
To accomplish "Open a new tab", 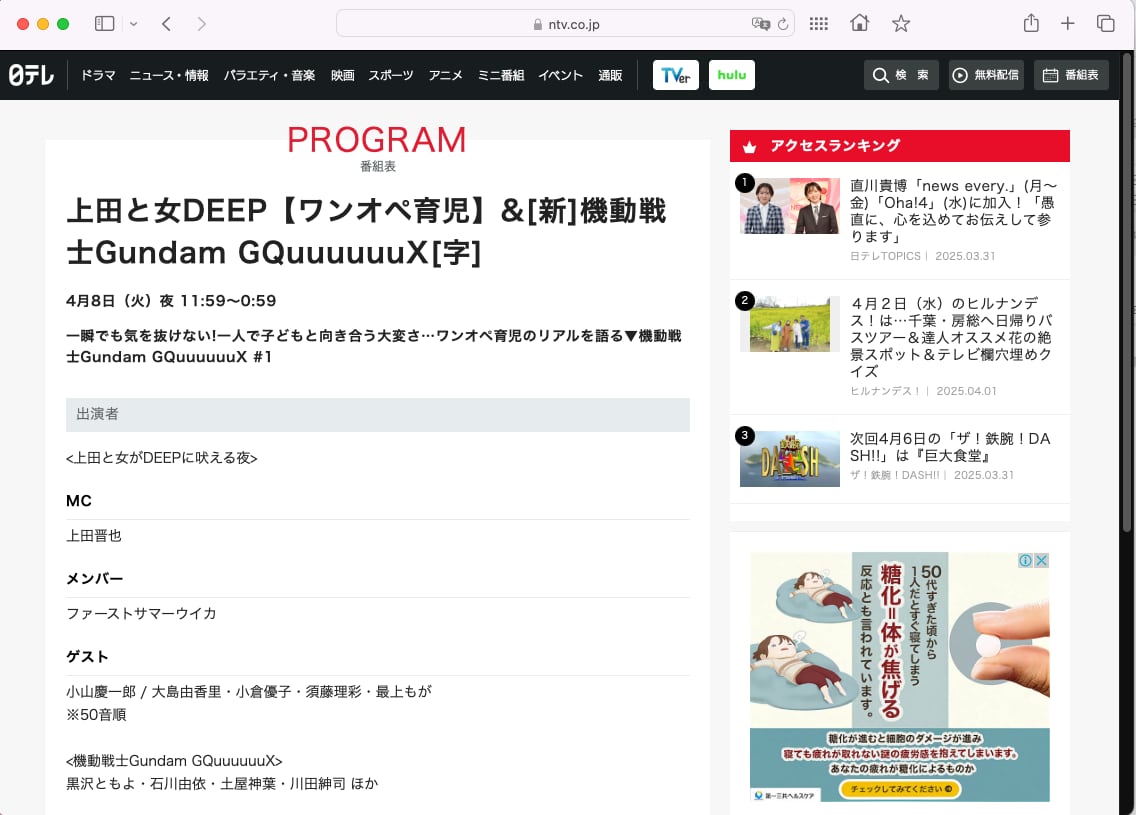I will click(x=1068, y=24).
